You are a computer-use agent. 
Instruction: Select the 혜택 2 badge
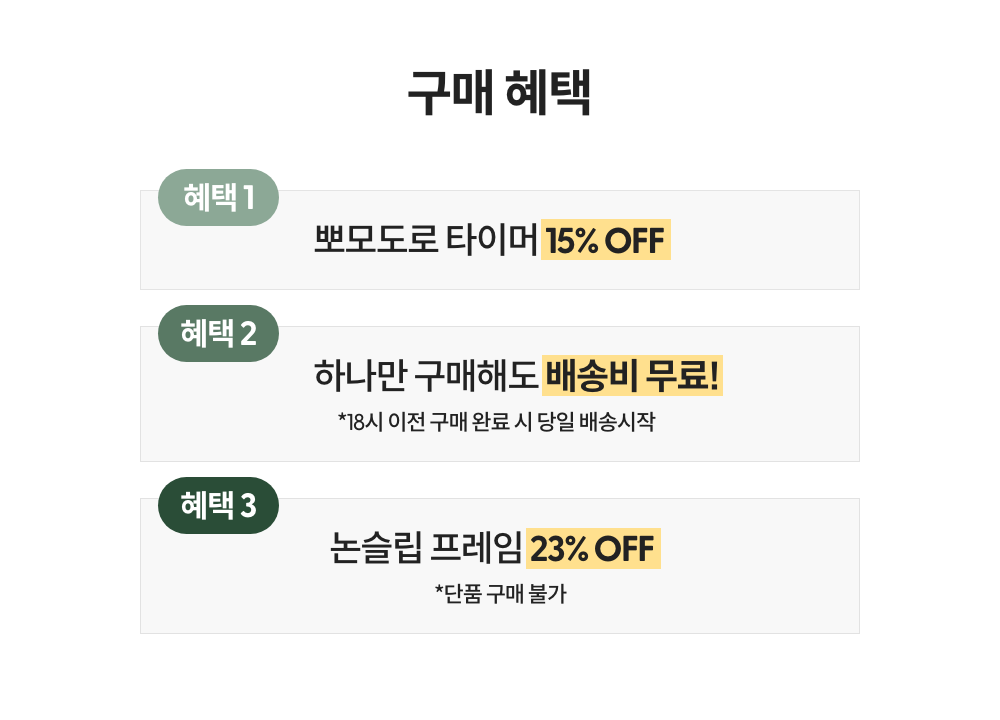(x=218, y=334)
